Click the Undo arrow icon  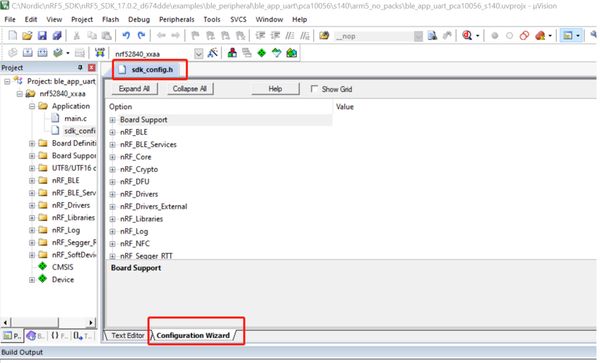pyautogui.click(x=126, y=36)
